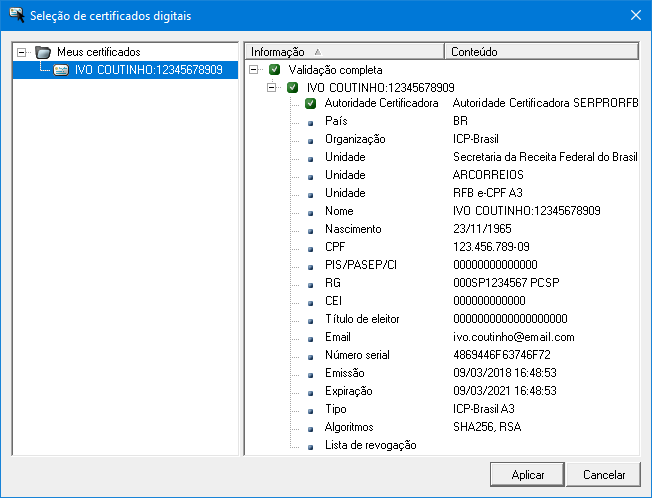Click the bullet icon next to CEI

(310, 303)
